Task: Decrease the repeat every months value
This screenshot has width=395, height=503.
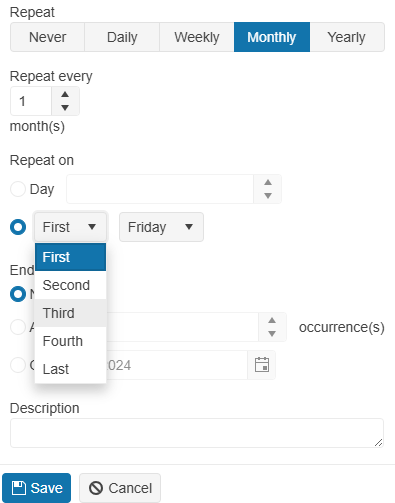Action: pyautogui.click(x=65, y=108)
